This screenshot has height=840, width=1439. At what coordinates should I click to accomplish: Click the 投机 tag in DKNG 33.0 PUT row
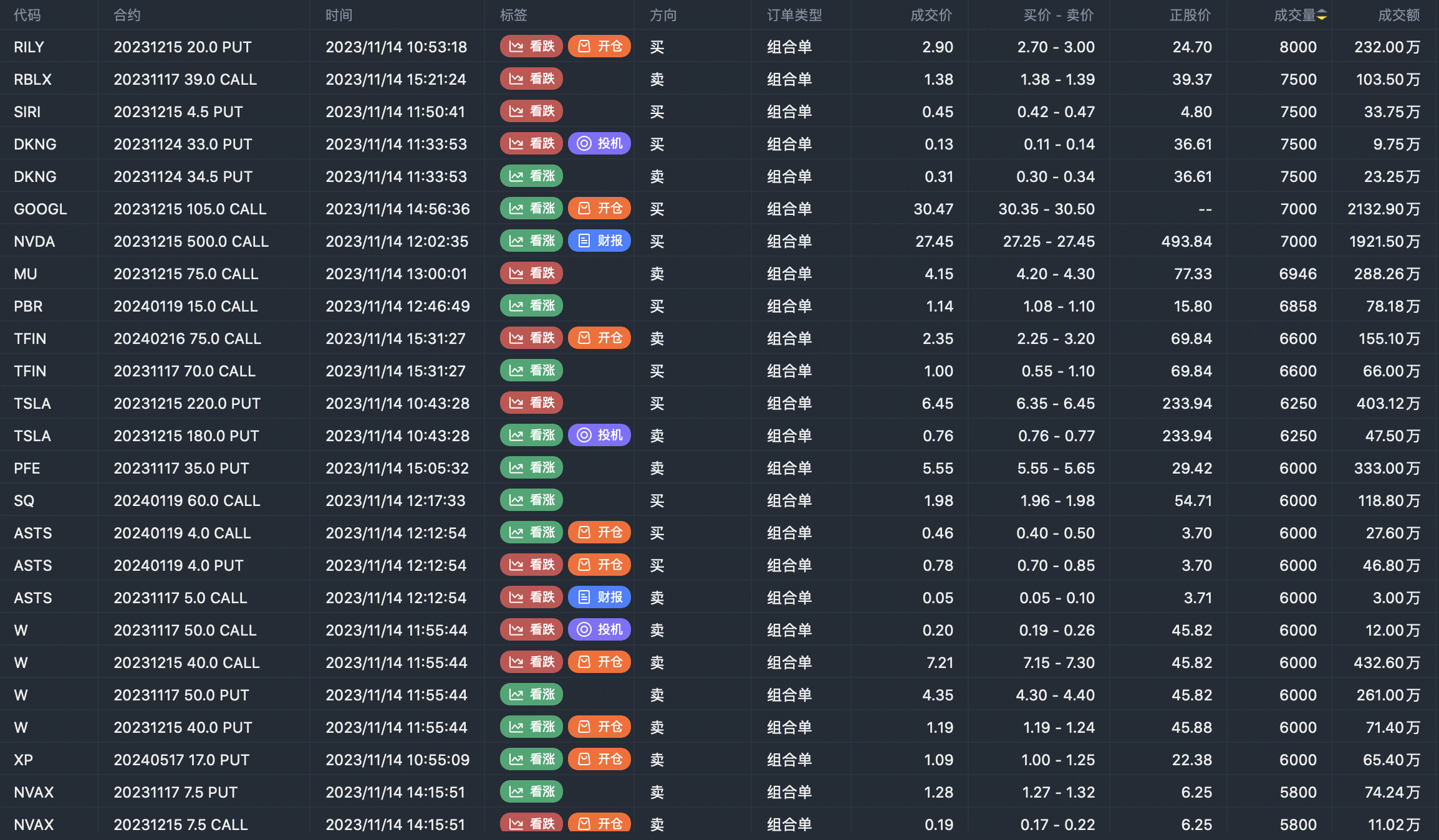point(600,144)
